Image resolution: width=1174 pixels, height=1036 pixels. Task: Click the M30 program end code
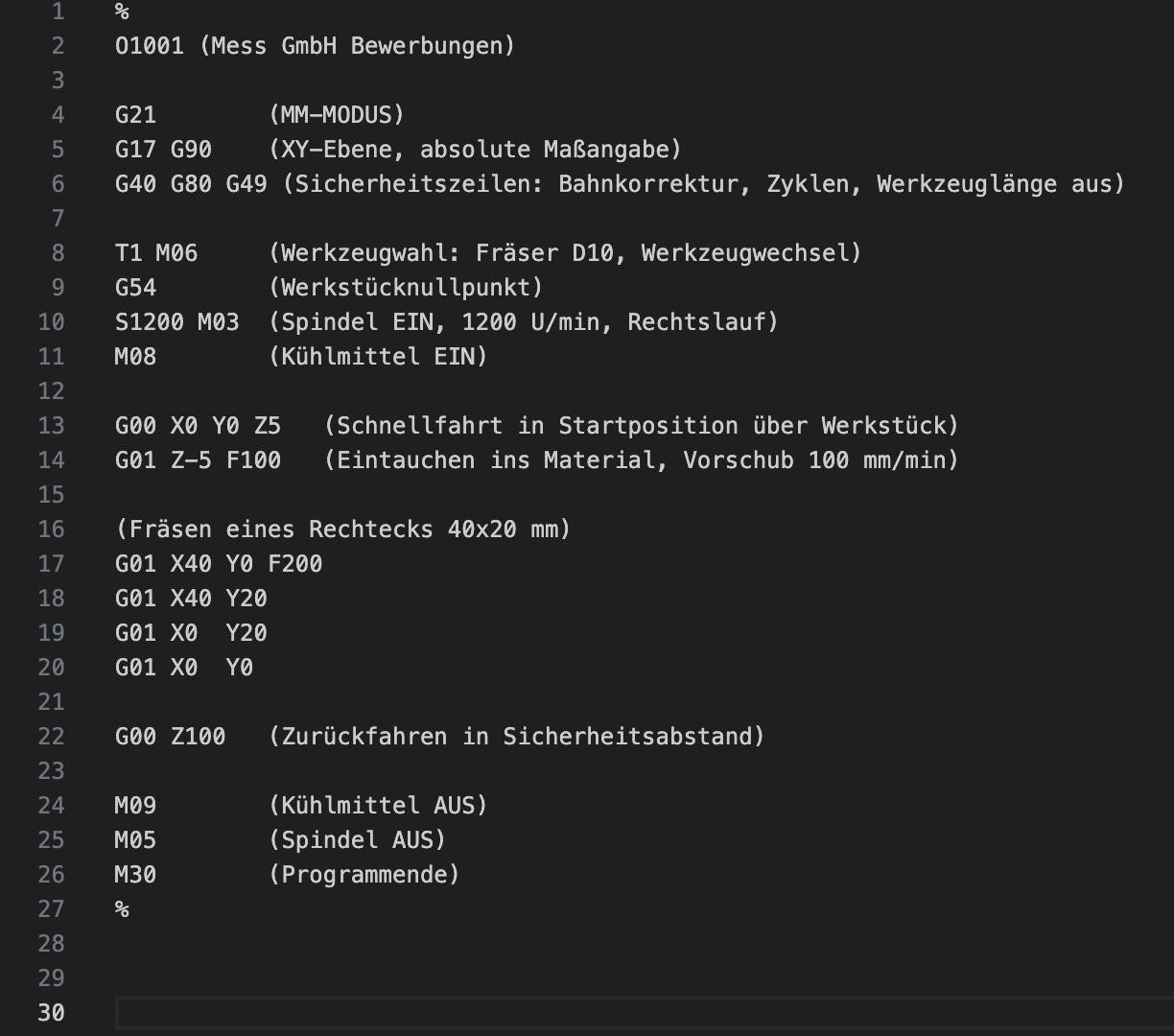coord(135,875)
